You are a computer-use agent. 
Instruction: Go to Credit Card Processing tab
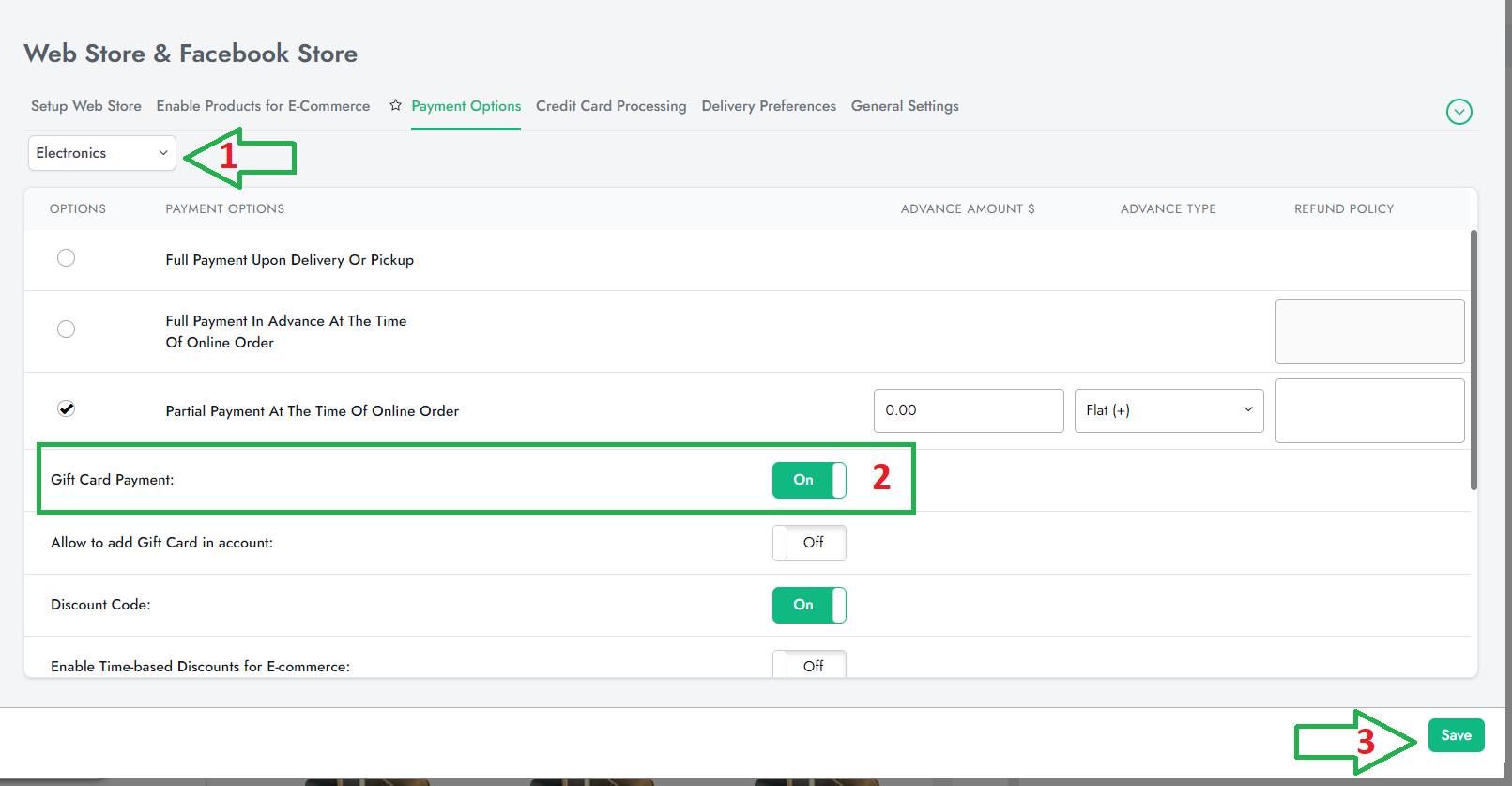[611, 106]
